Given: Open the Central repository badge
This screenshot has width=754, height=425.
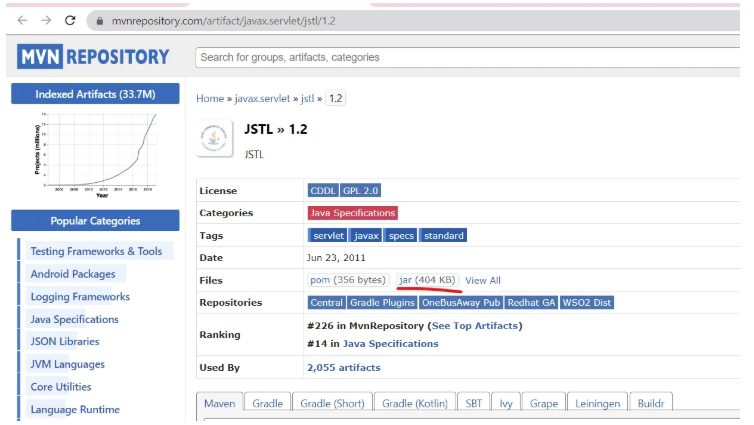Looking at the screenshot, I should tap(327, 302).
